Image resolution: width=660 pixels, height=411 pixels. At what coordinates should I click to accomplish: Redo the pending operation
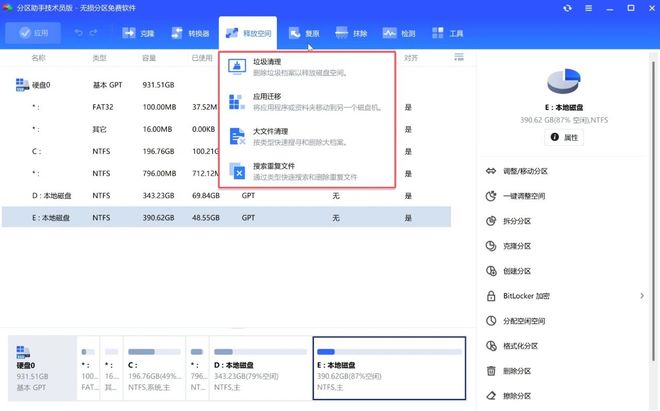[x=93, y=33]
